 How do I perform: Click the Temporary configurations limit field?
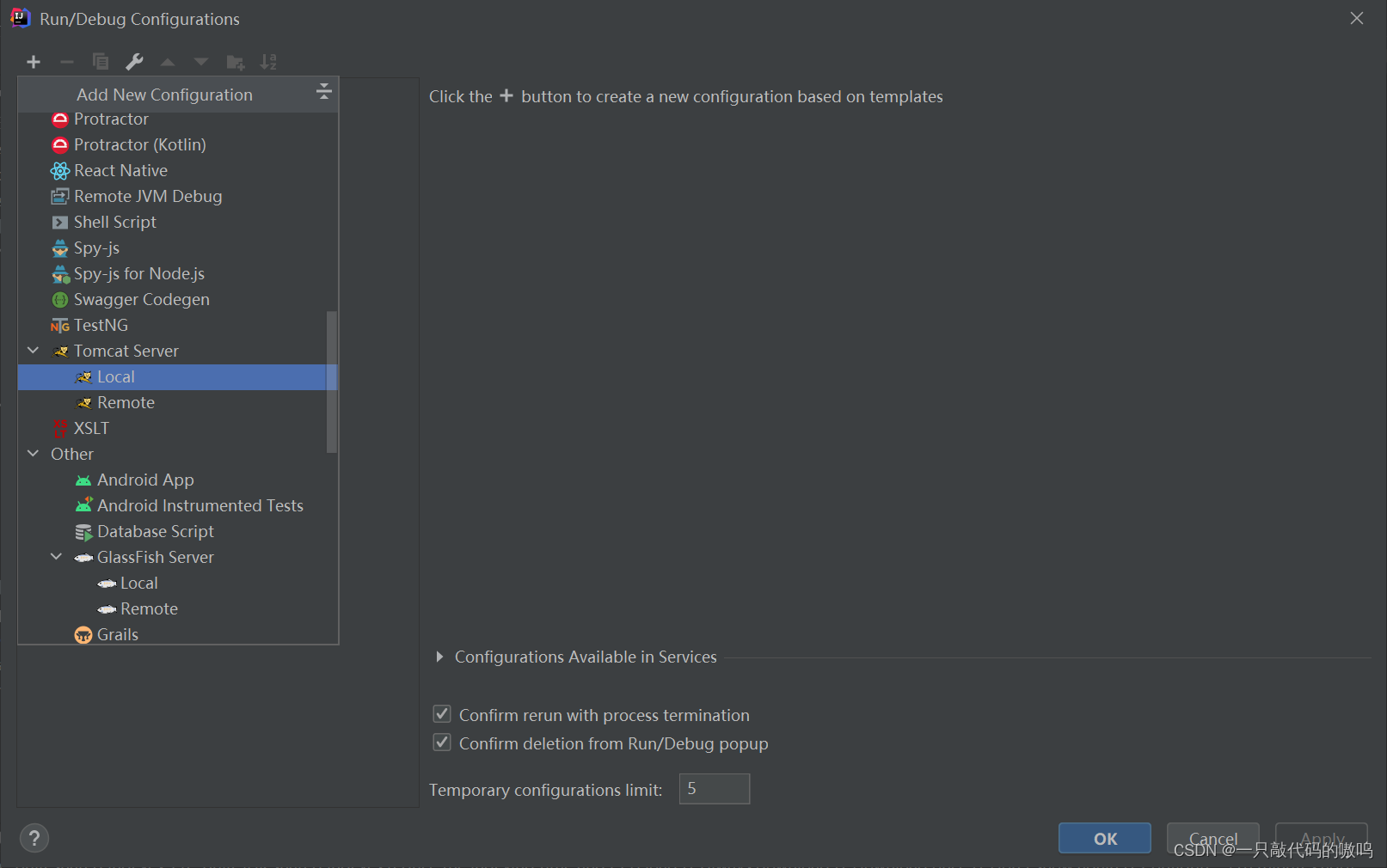[715, 789]
